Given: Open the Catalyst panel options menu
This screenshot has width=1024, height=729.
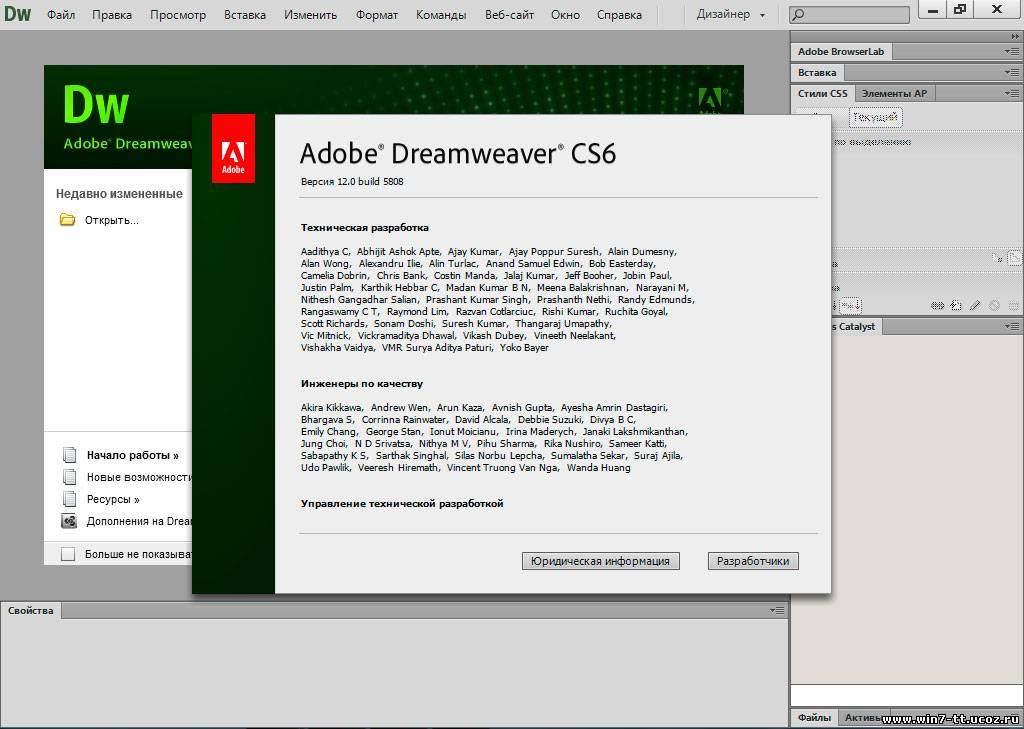Looking at the screenshot, I should point(1012,326).
